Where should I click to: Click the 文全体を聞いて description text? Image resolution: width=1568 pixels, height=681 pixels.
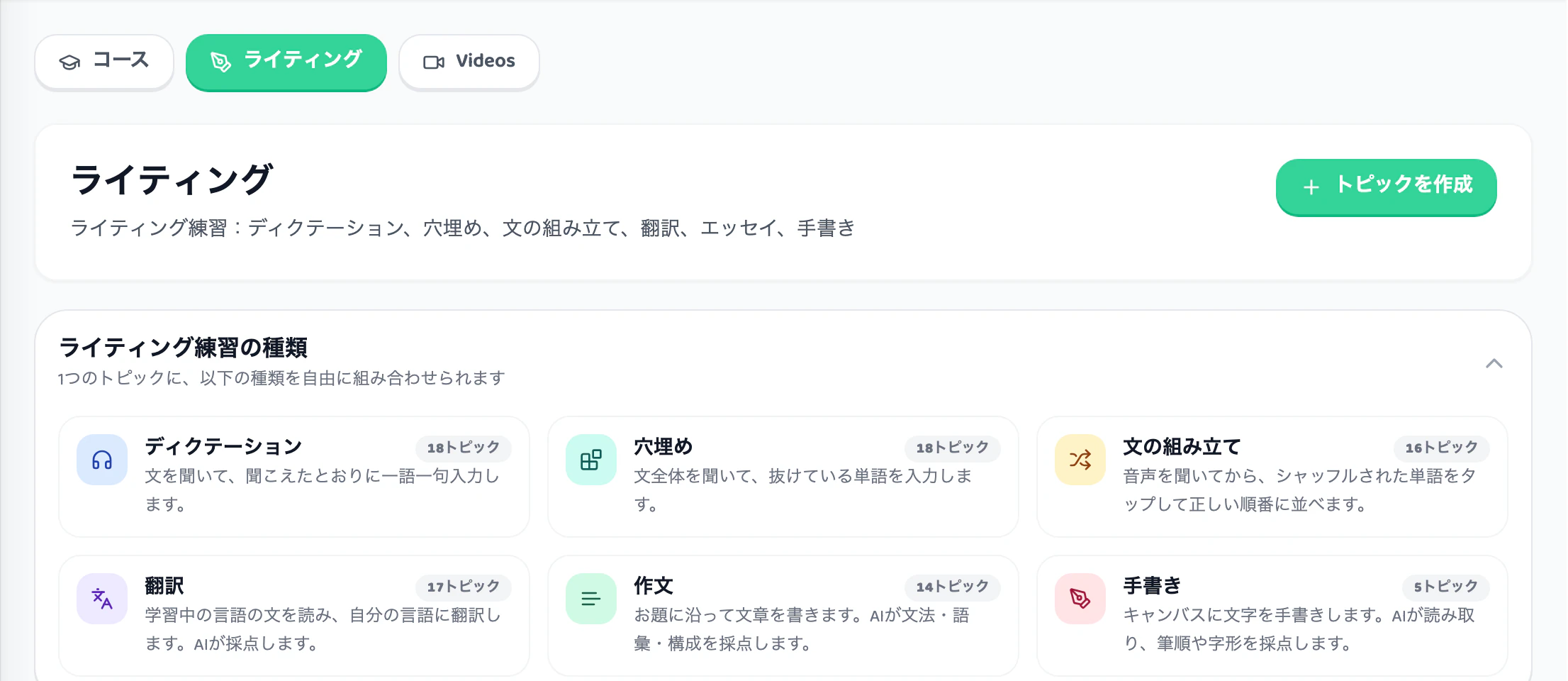click(x=803, y=490)
